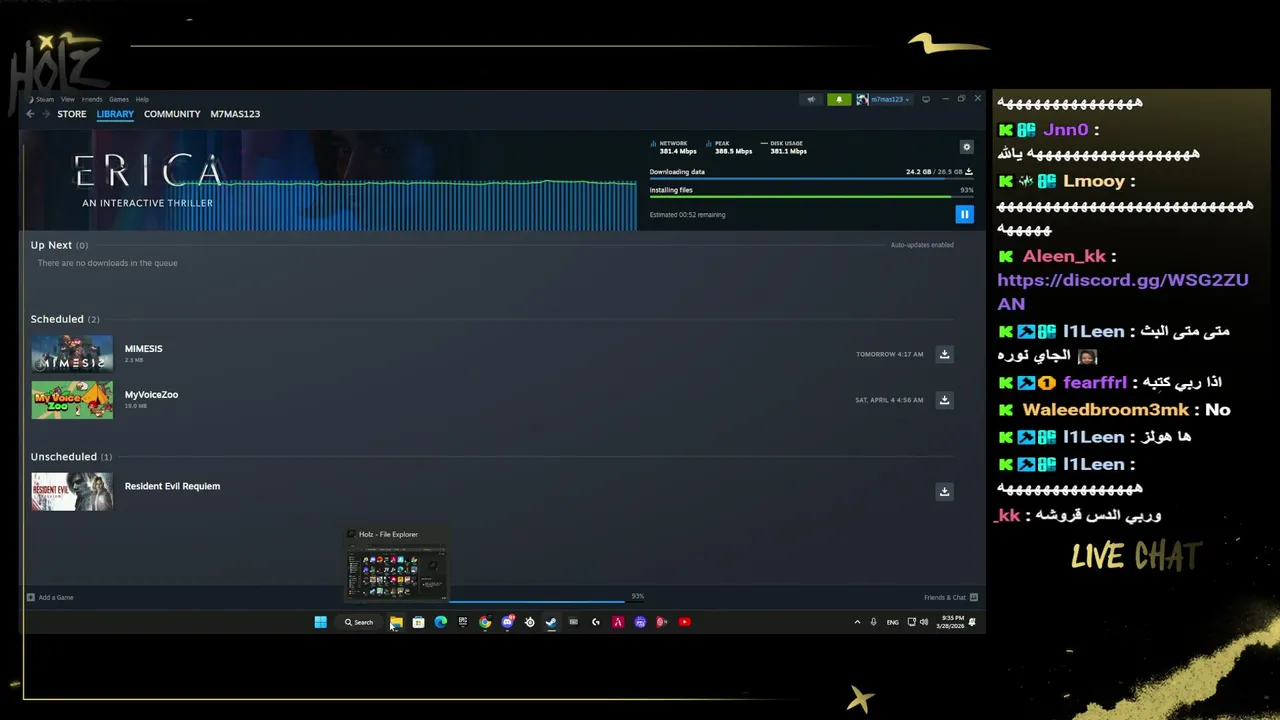Expand the m7mas123 account dropdown

pyautogui.click(x=884, y=99)
